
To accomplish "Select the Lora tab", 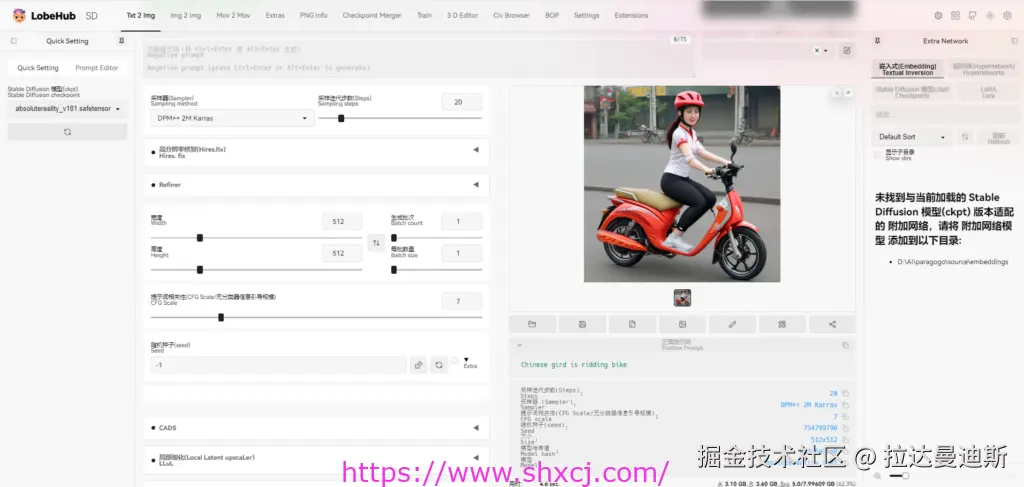I will coord(988,92).
